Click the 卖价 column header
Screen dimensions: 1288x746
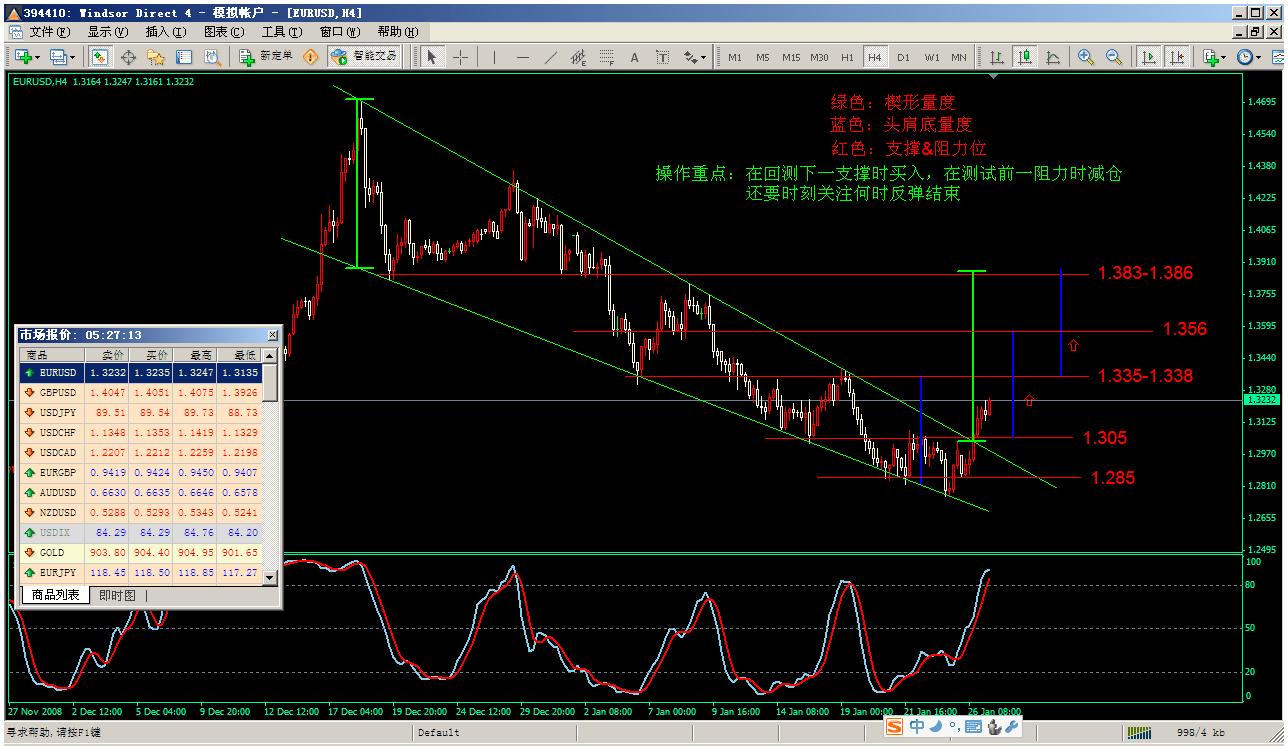[106, 355]
